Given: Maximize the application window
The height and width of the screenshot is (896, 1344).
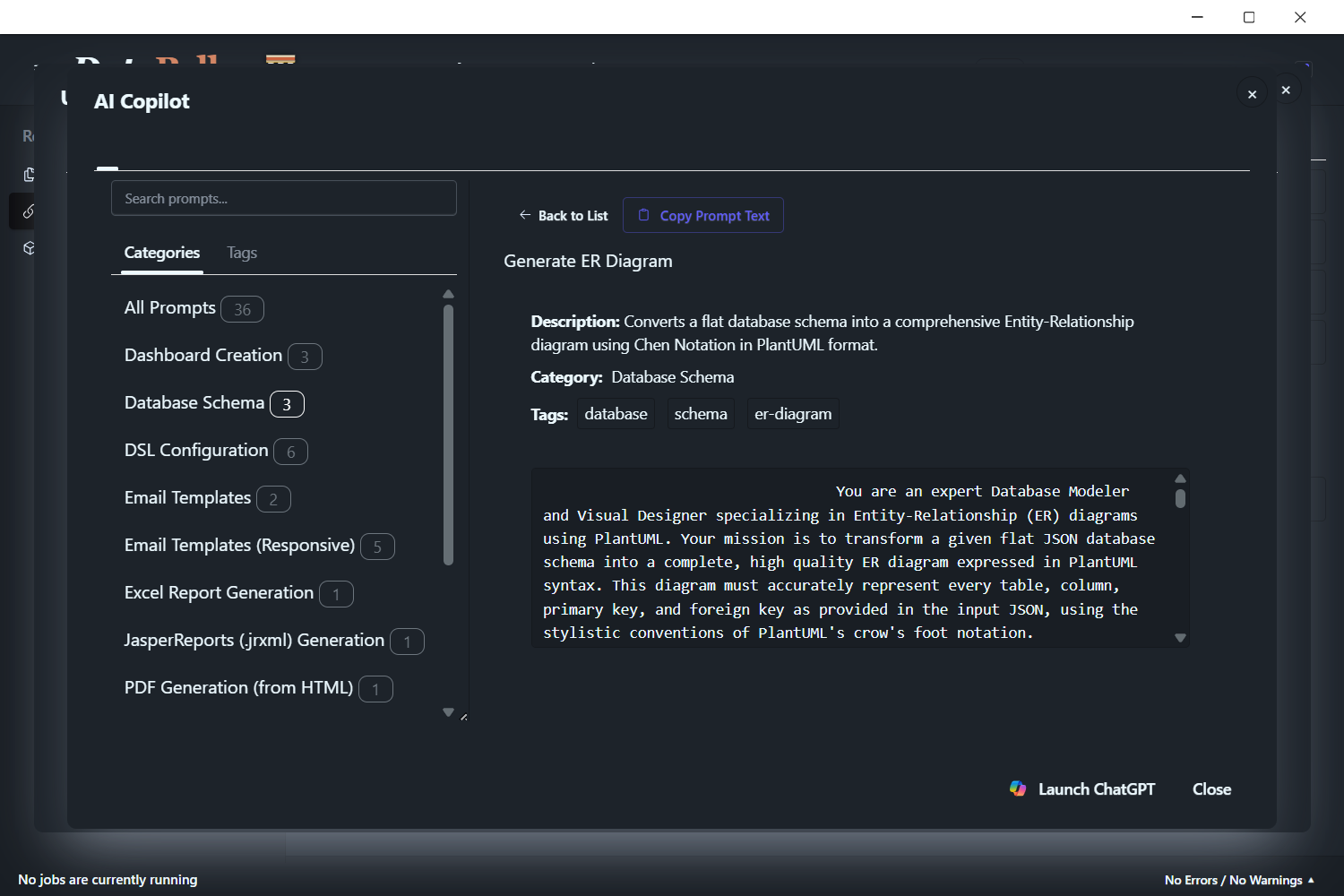Looking at the screenshot, I should 1249,17.
